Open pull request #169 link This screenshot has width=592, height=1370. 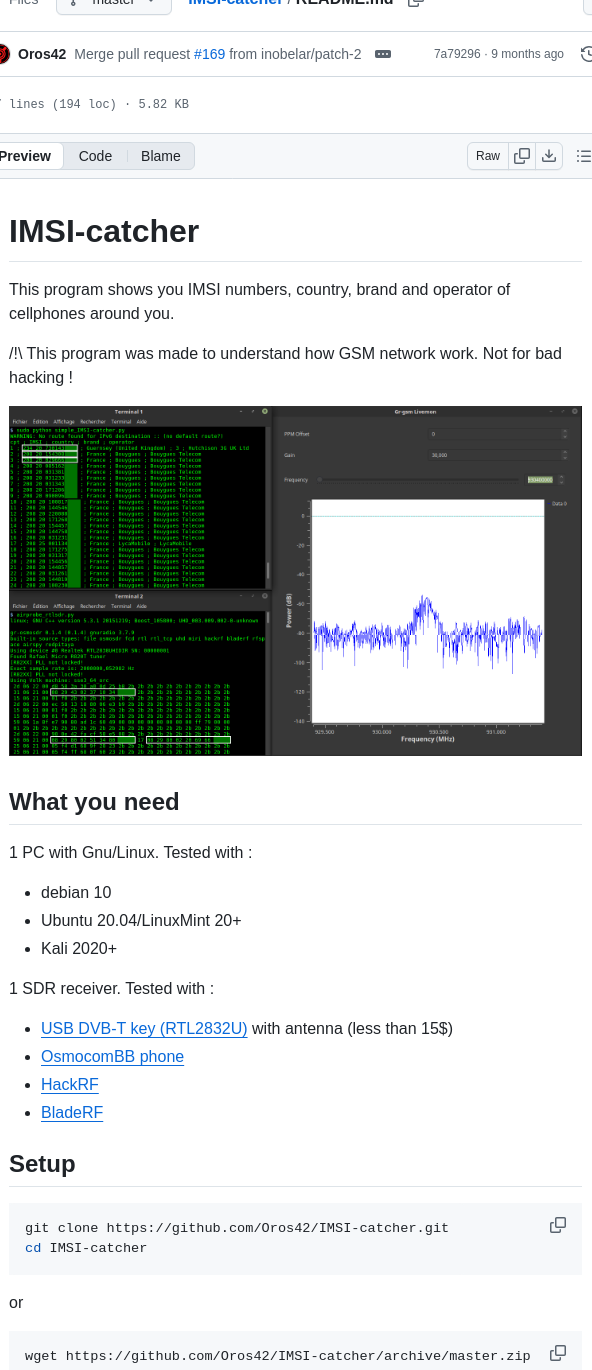209,54
